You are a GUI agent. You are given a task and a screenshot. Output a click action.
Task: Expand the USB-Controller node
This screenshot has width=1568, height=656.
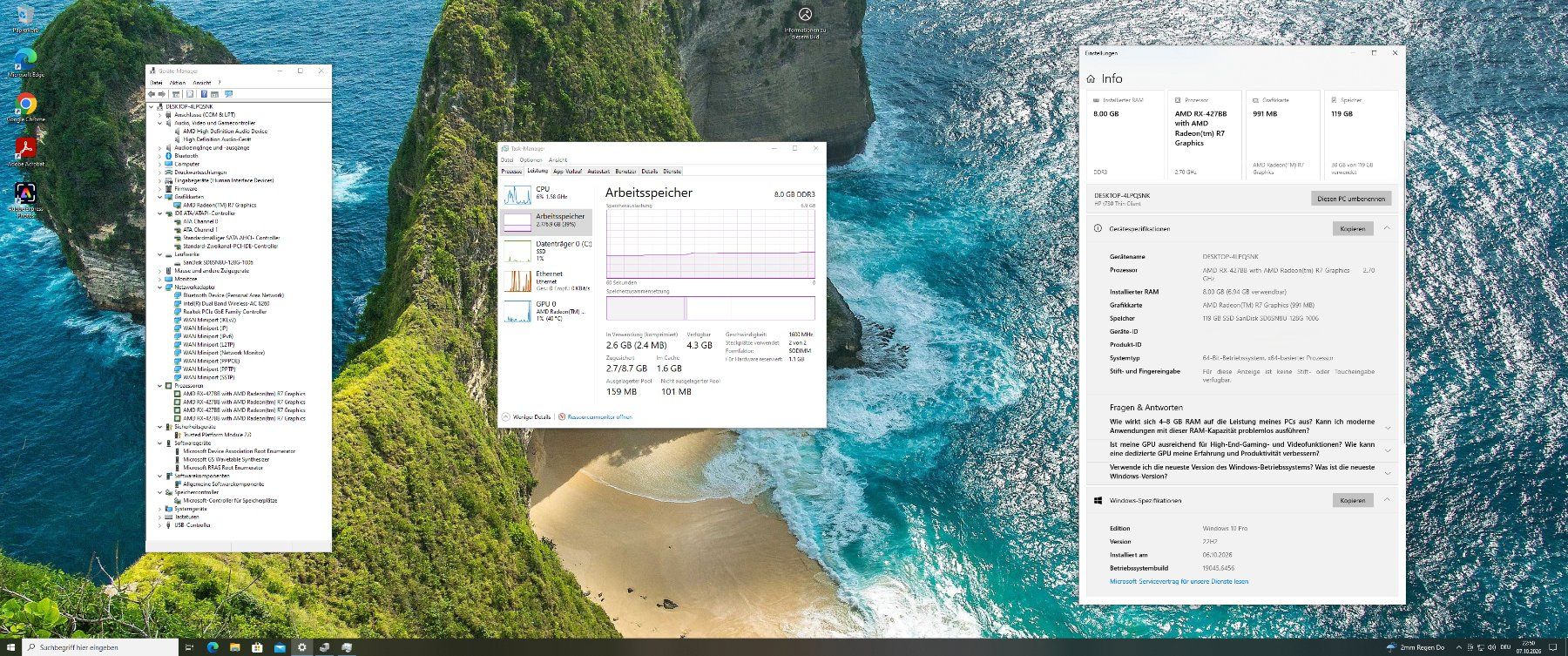coord(160,525)
